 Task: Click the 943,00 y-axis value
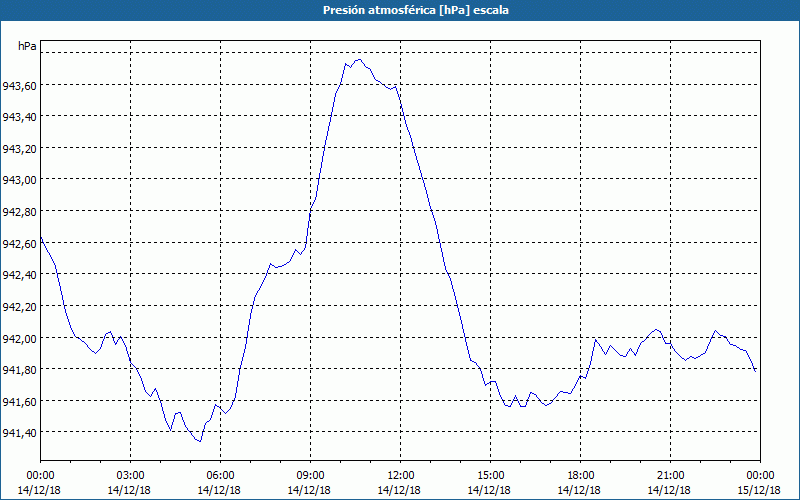(19, 180)
